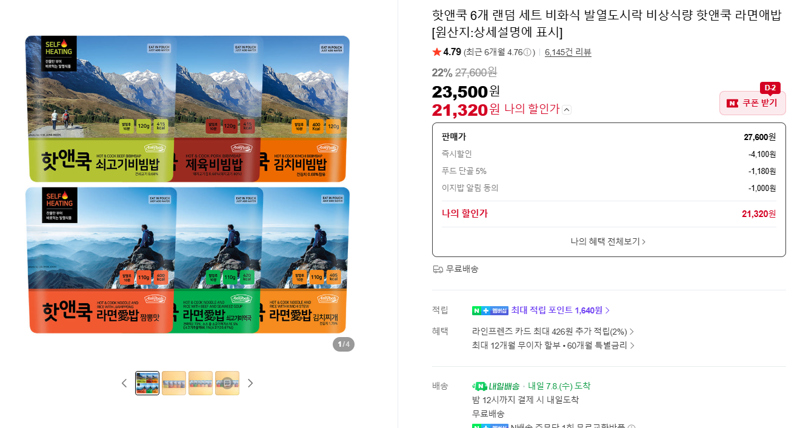Screen dimensions: 800x428
Task: Select the fourth product thumbnail
Action: 227,383
